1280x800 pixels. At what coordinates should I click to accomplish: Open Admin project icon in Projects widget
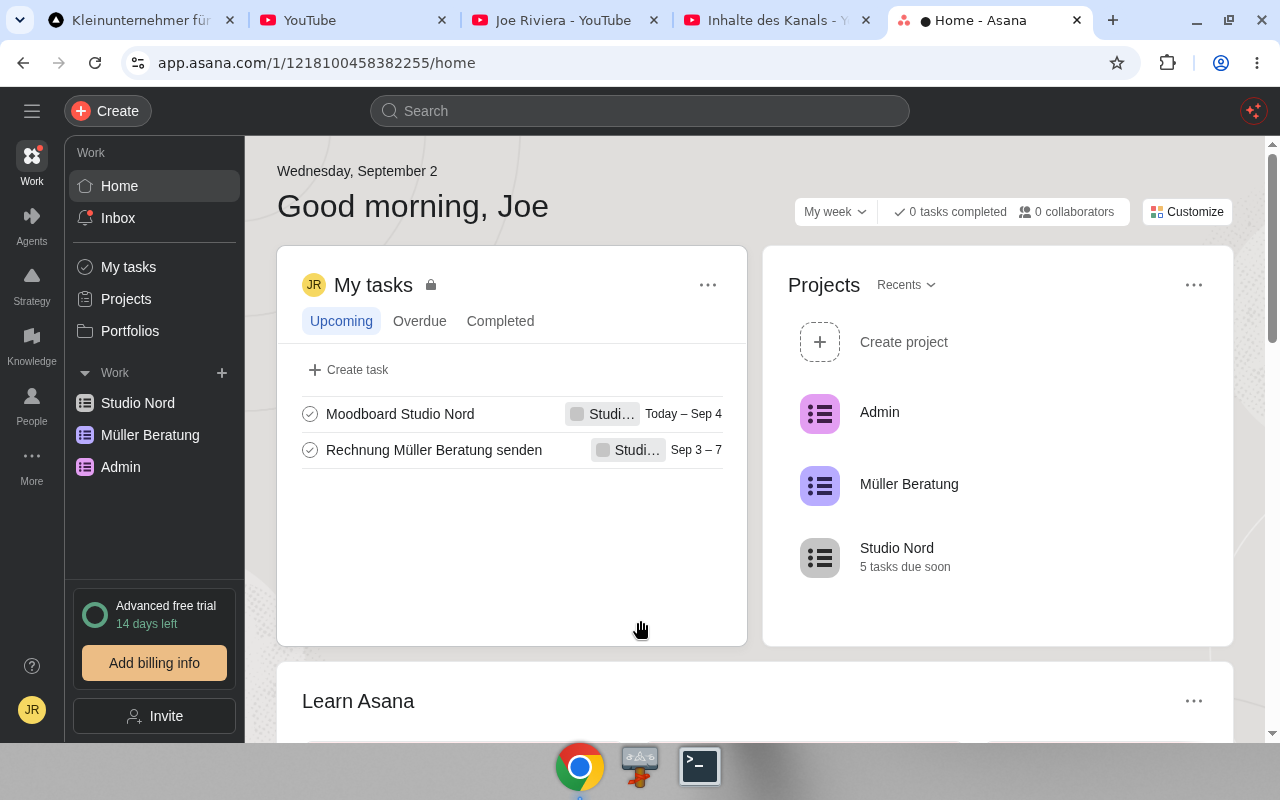820,414
